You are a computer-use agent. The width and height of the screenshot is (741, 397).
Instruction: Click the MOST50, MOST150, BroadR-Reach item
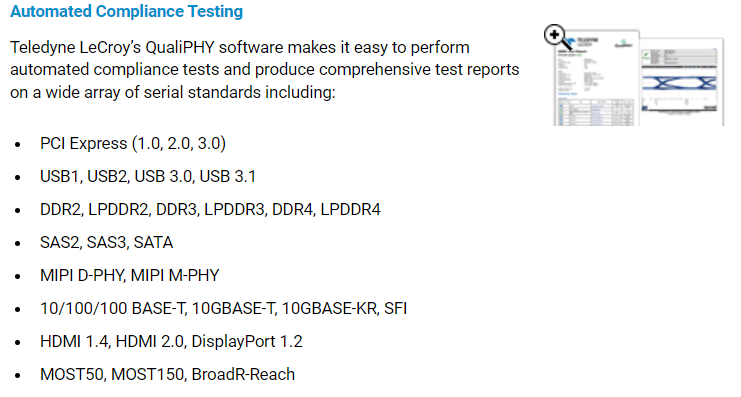pyautogui.click(x=167, y=374)
